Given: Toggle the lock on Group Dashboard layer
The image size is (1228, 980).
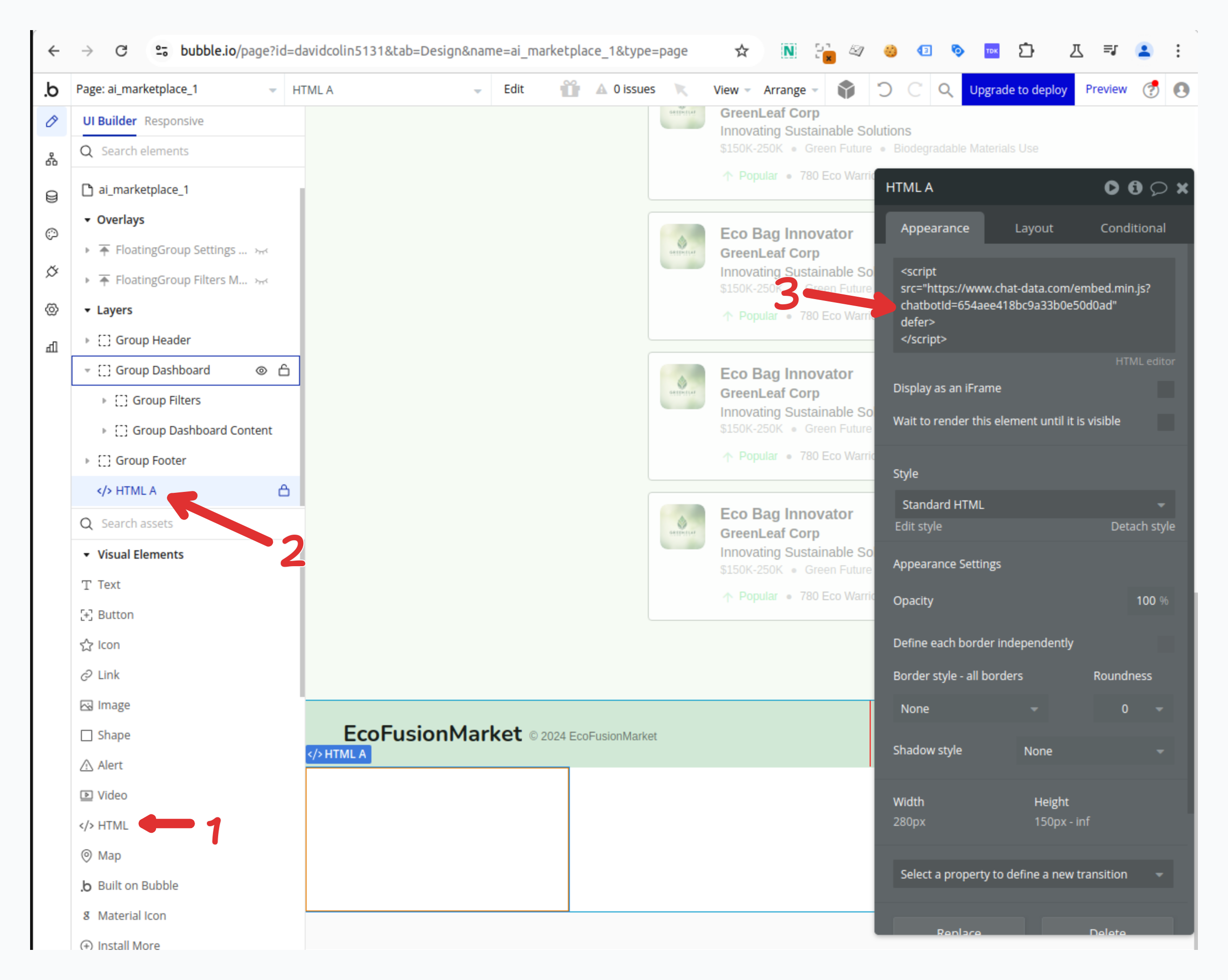Looking at the screenshot, I should pos(283,370).
